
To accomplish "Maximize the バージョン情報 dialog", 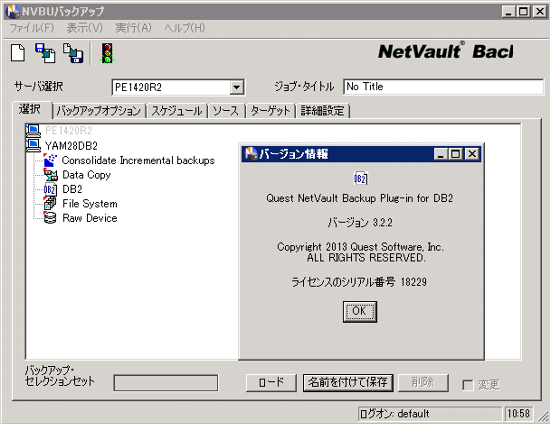I will click(456, 154).
